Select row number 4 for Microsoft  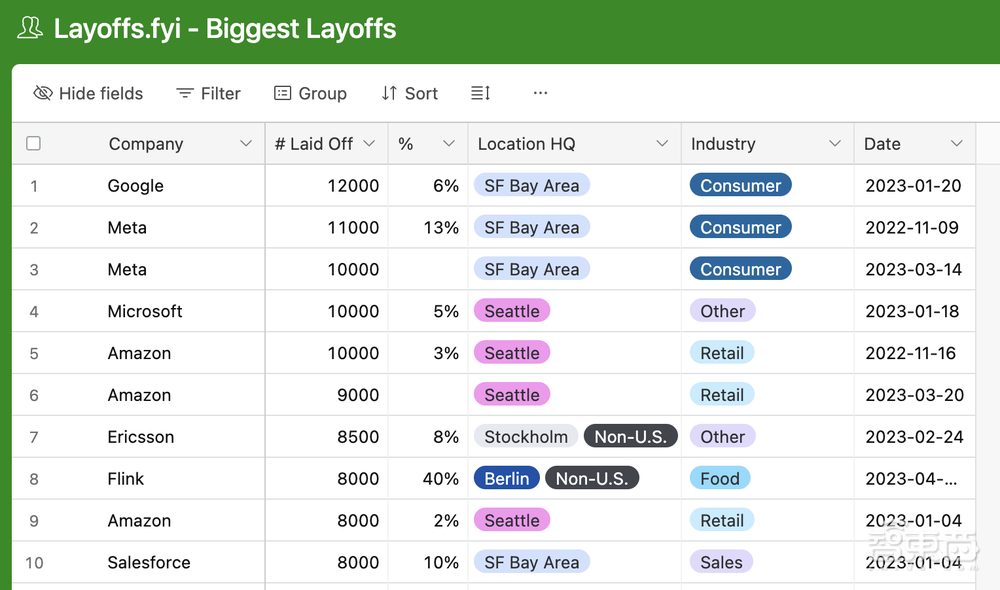[34, 312]
